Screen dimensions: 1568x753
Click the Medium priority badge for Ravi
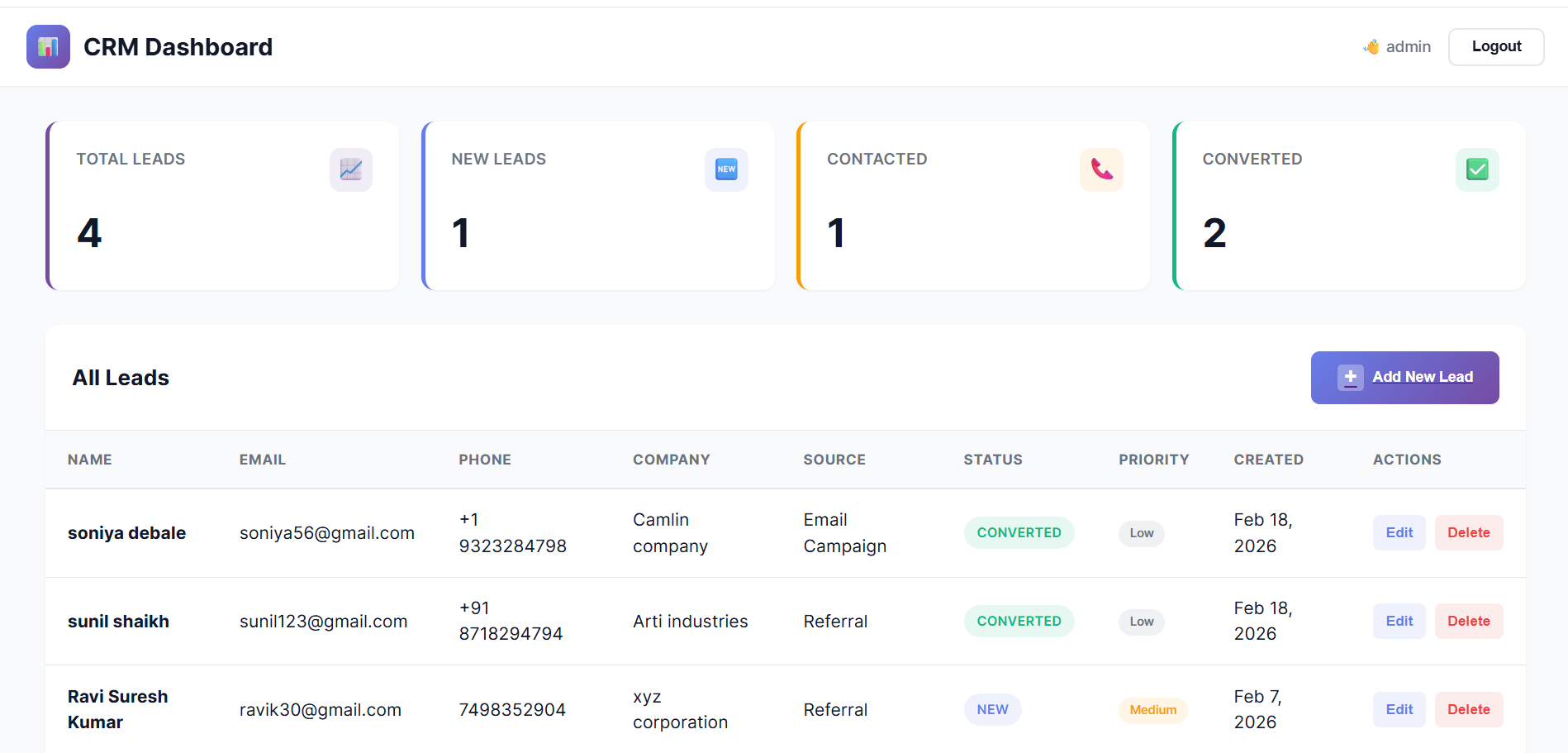pos(1153,709)
